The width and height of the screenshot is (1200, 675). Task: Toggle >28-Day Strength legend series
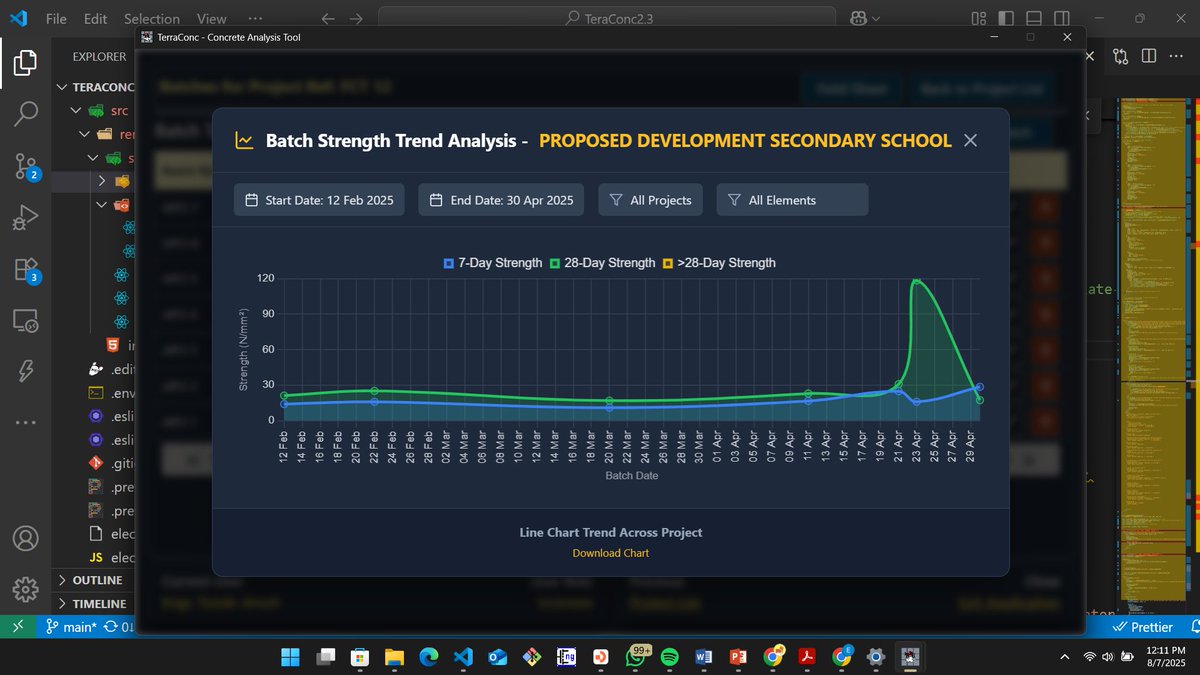tap(718, 263)
